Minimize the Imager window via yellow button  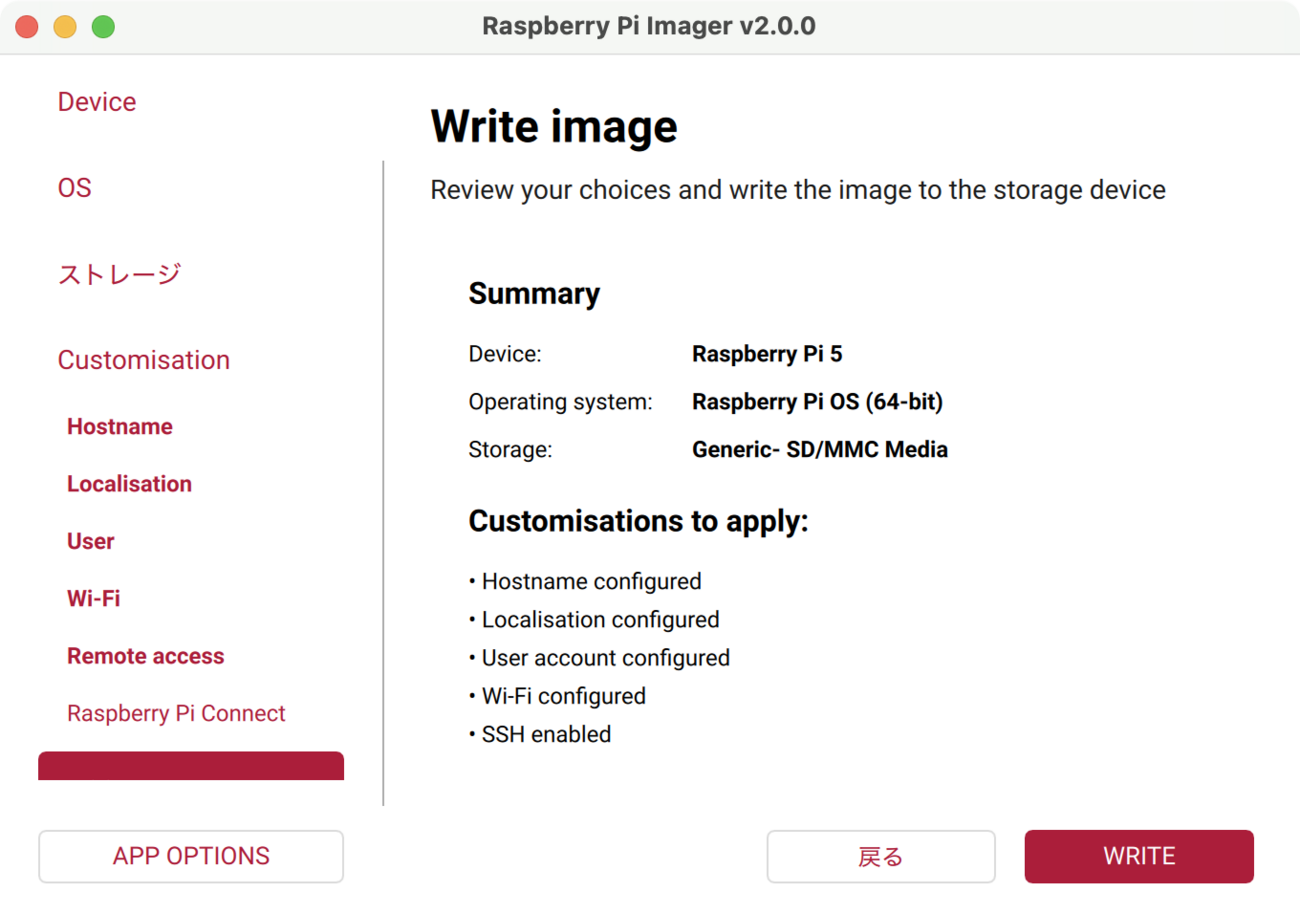[64, 27]
